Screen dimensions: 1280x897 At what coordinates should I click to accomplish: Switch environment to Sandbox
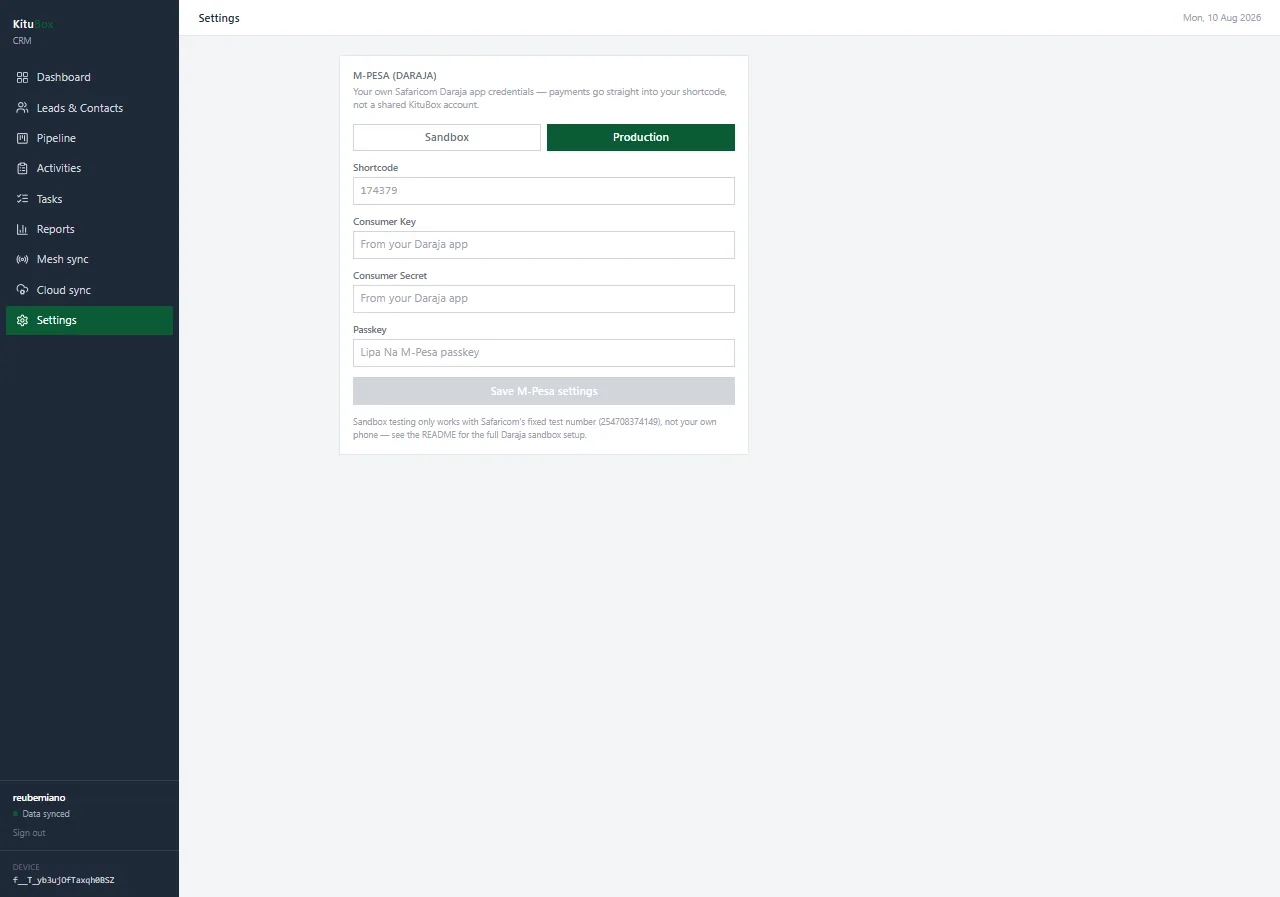pyautogui.click(x=447, y=137)
